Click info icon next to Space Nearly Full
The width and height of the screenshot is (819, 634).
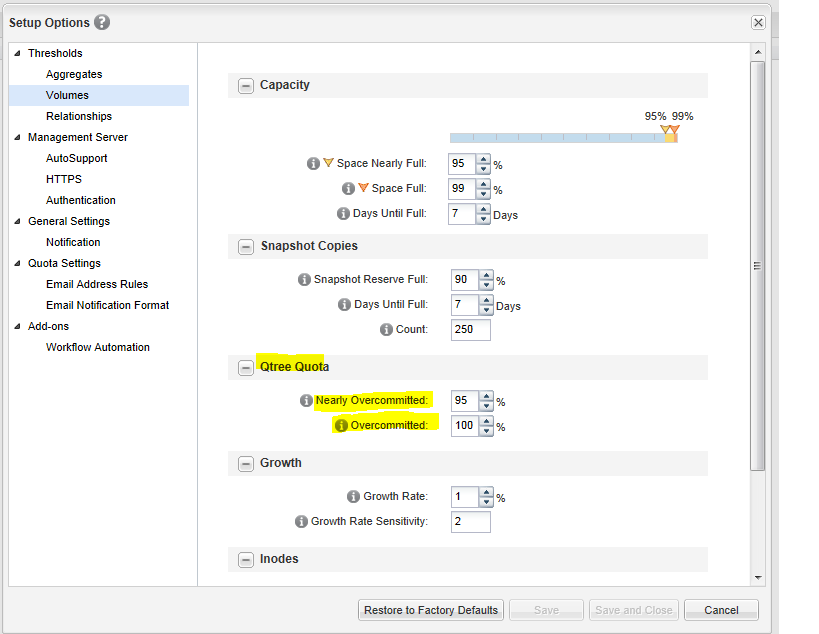click(313, 163)
